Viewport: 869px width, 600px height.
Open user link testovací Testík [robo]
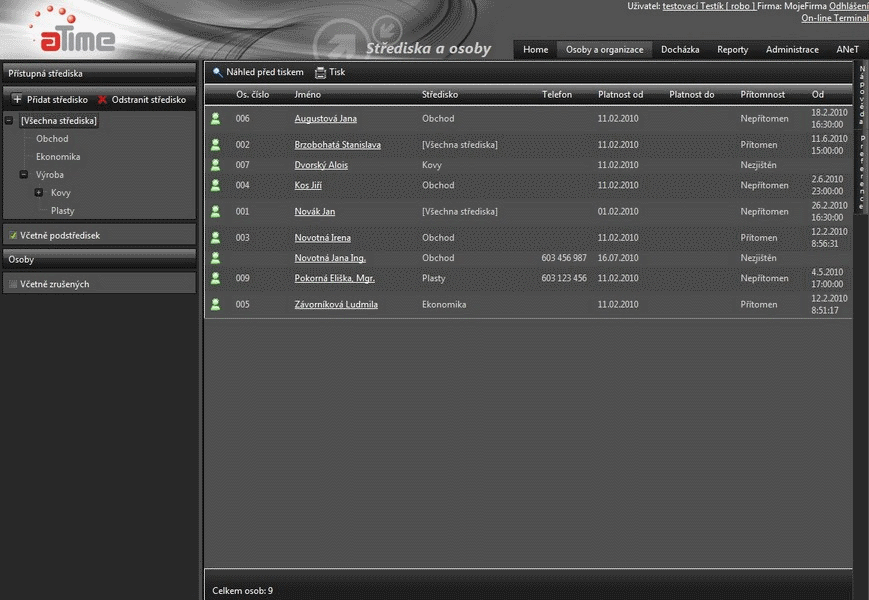(x=709, y=6)
